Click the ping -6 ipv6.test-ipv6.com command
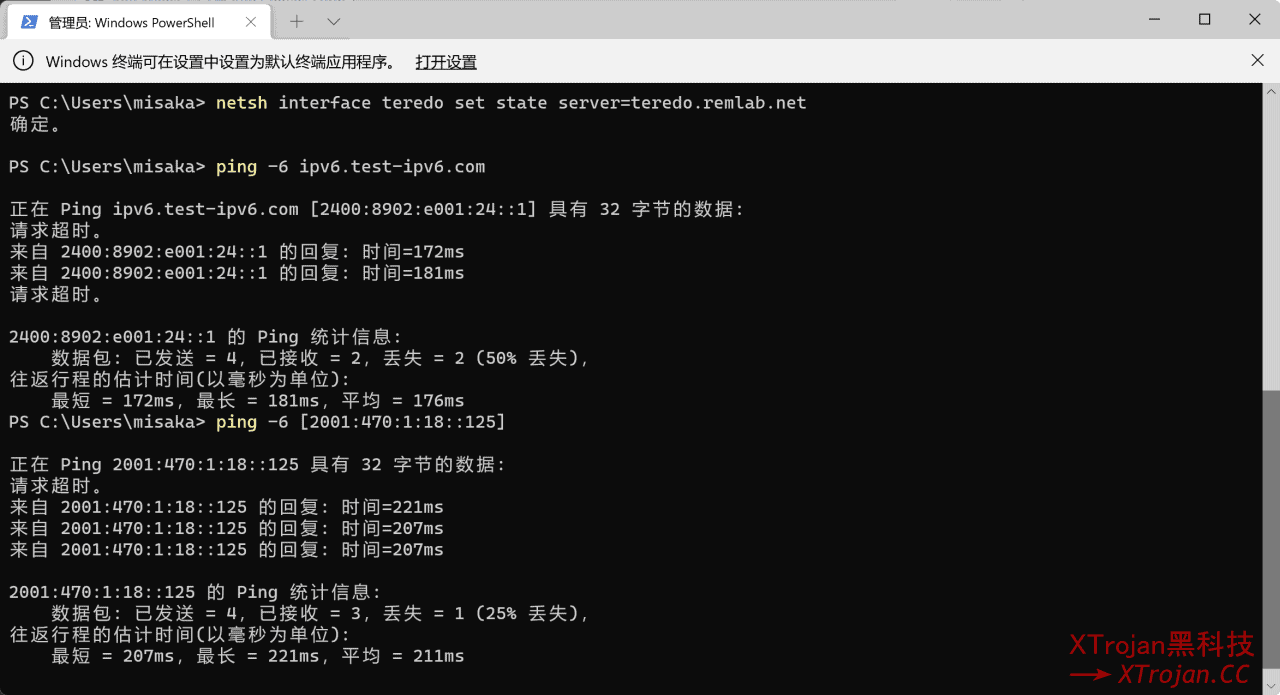 [350, 166]
